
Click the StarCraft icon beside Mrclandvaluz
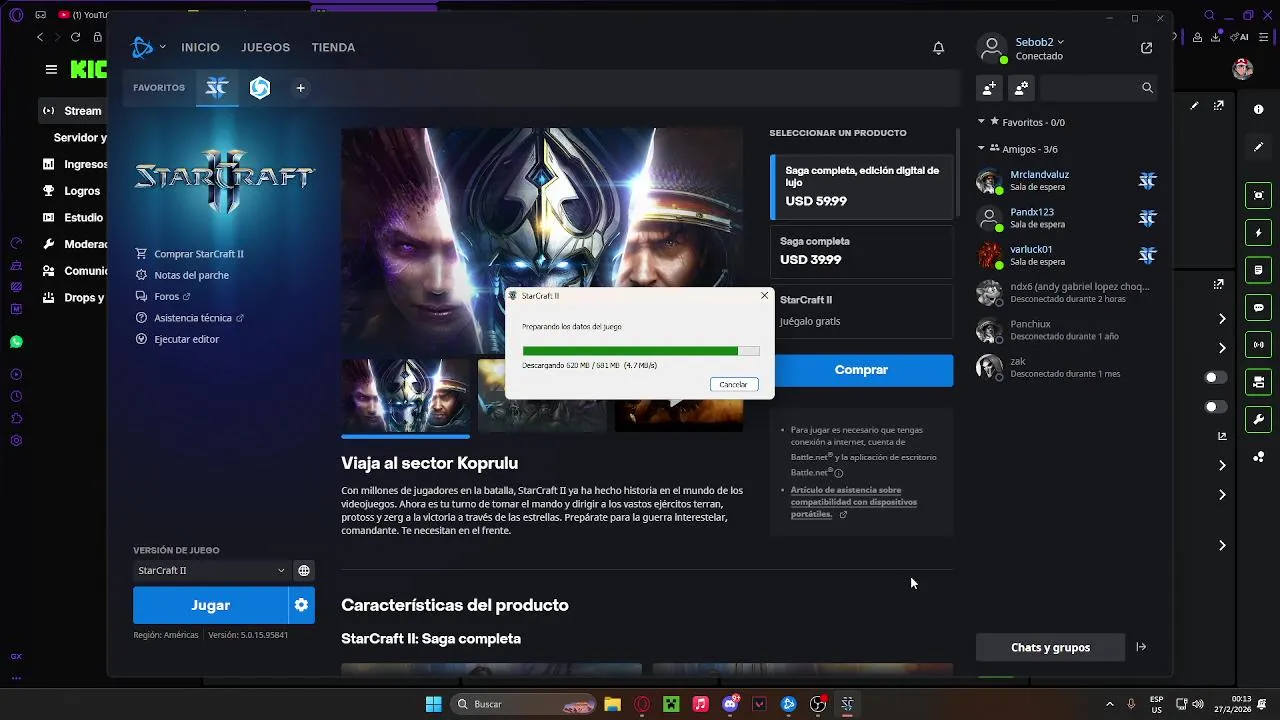(1147, 181)
